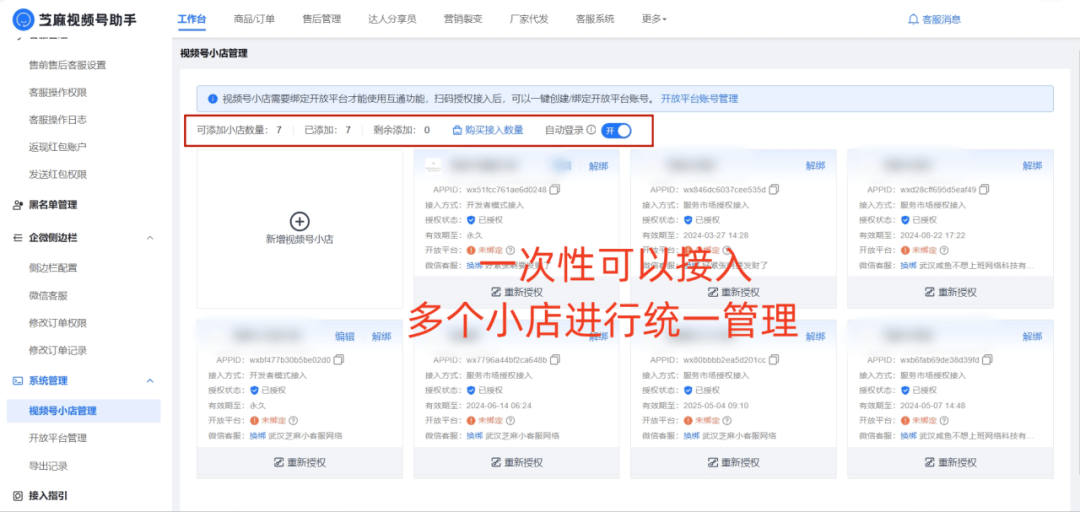This screenshot has height=512, width=1080.
Task: Copy APPID wx51fcc761ae6d0248 using copy icon
Action: coord(555,189)
